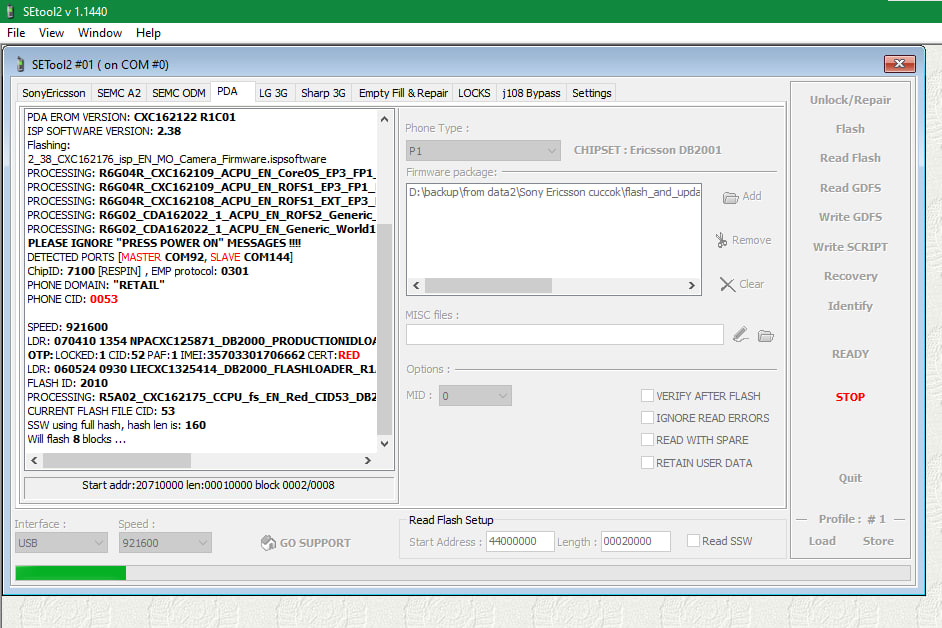The width and height of the screenshot is (942, 628).
Task: Click the Identify button
Action: point(850,306)
